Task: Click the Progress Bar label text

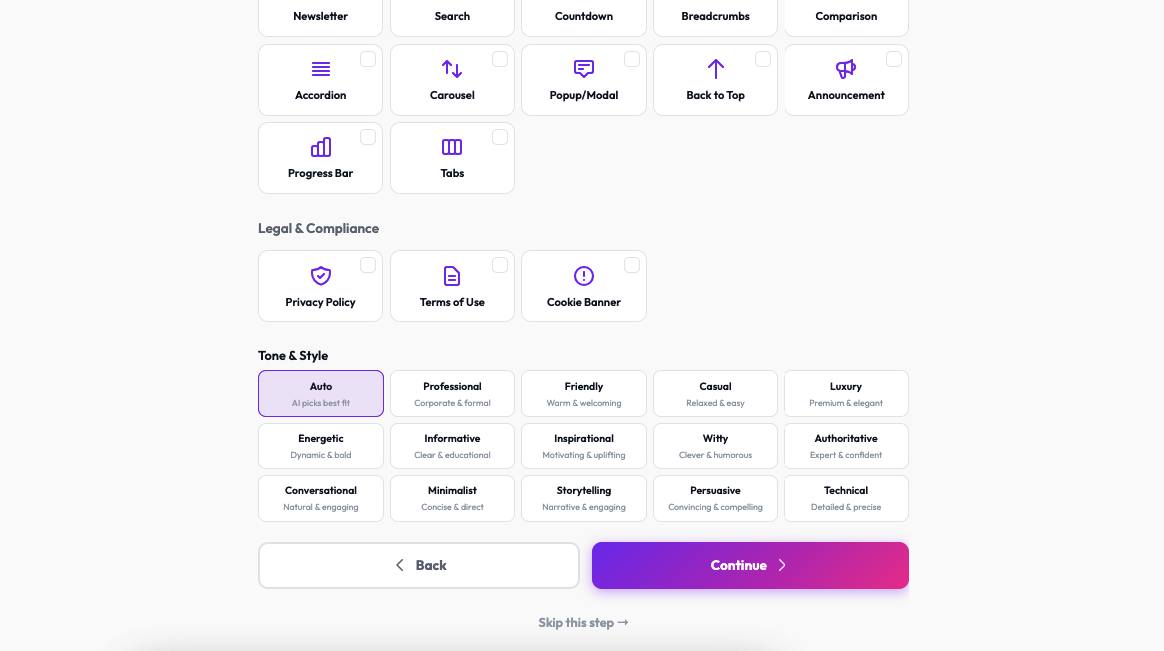Action: (321, 173)
